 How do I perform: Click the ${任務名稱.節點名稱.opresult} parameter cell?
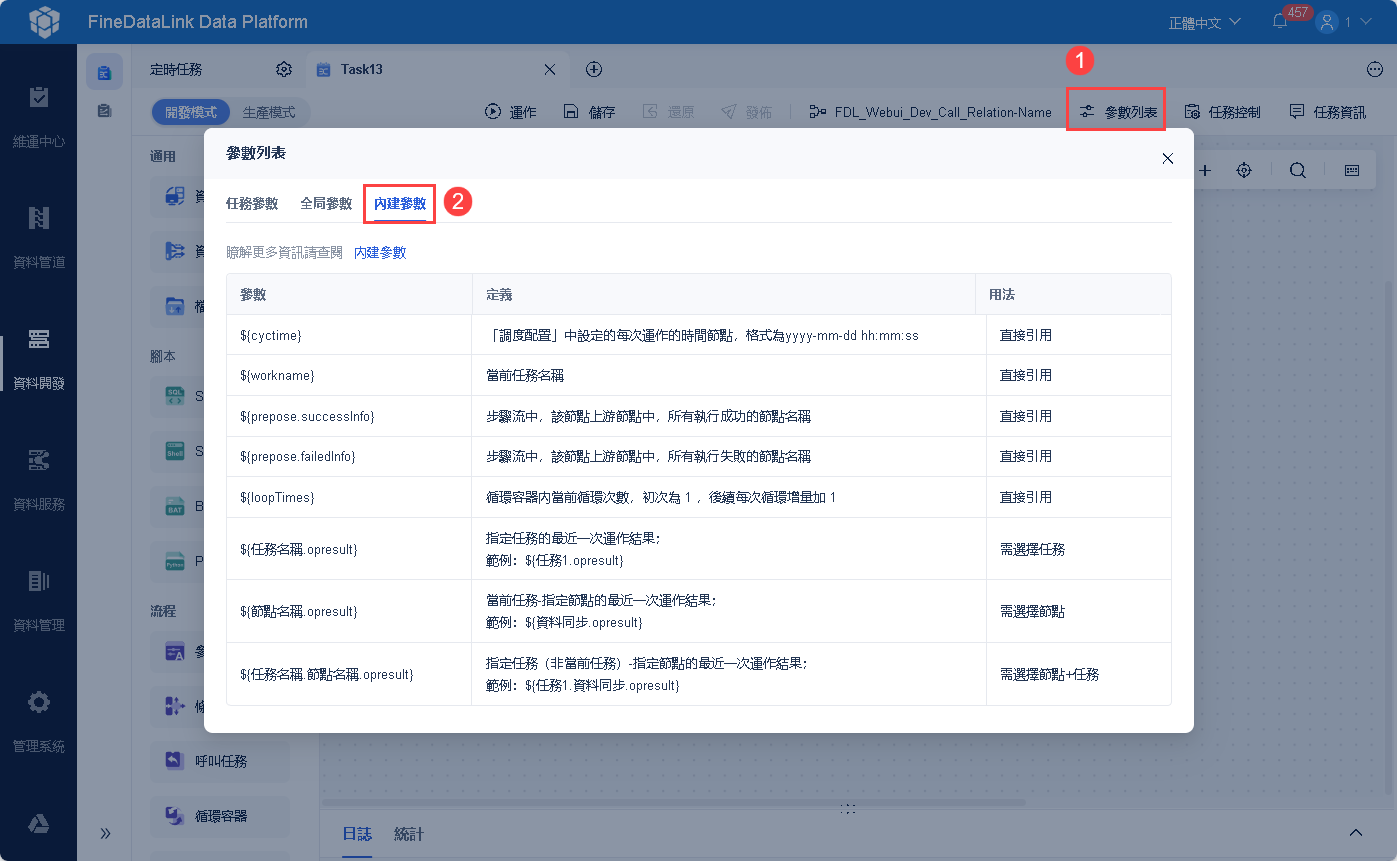349,674
